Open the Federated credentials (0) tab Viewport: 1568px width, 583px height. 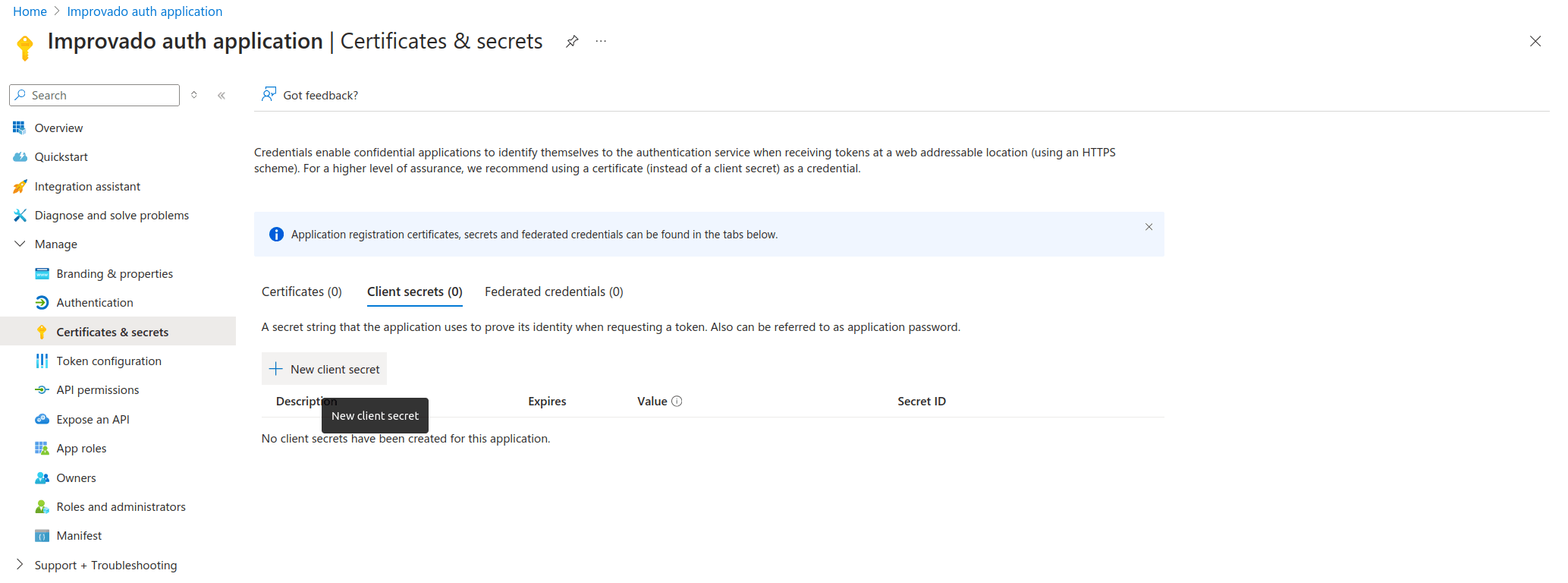554,292
